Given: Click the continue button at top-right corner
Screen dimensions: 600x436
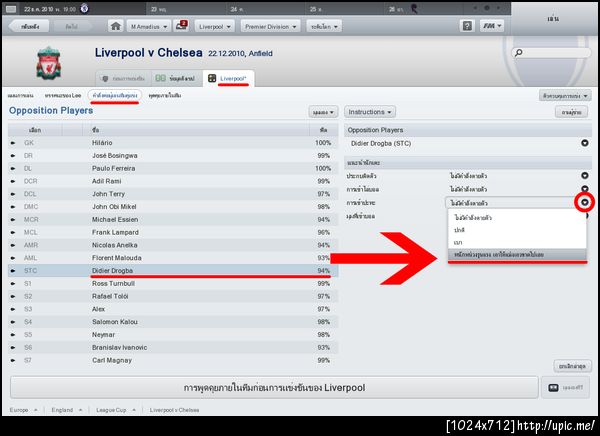Looking at the screenshot, I should tap(553, 18).
